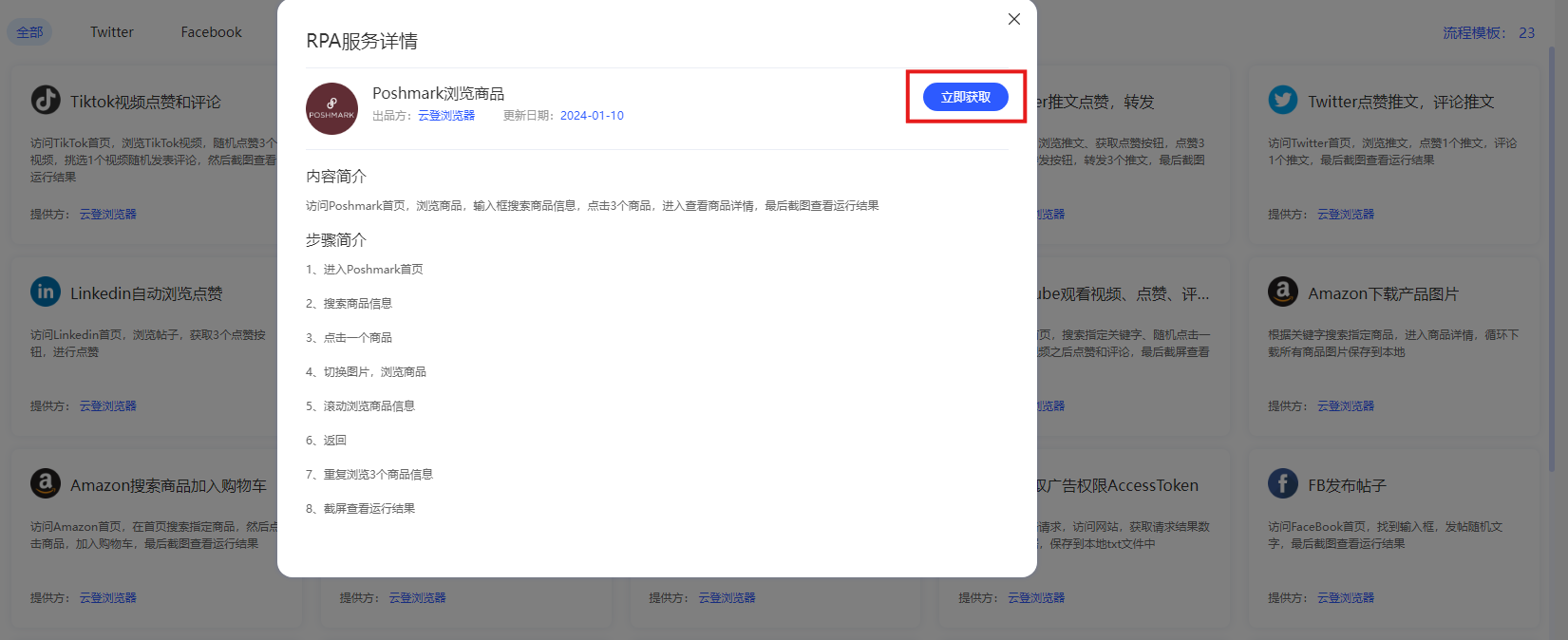Screen dimensions: 1568x640
Task: Click 云登浏览器 link on Amazon下载产品图片 card
Action: pos(1345,406)
